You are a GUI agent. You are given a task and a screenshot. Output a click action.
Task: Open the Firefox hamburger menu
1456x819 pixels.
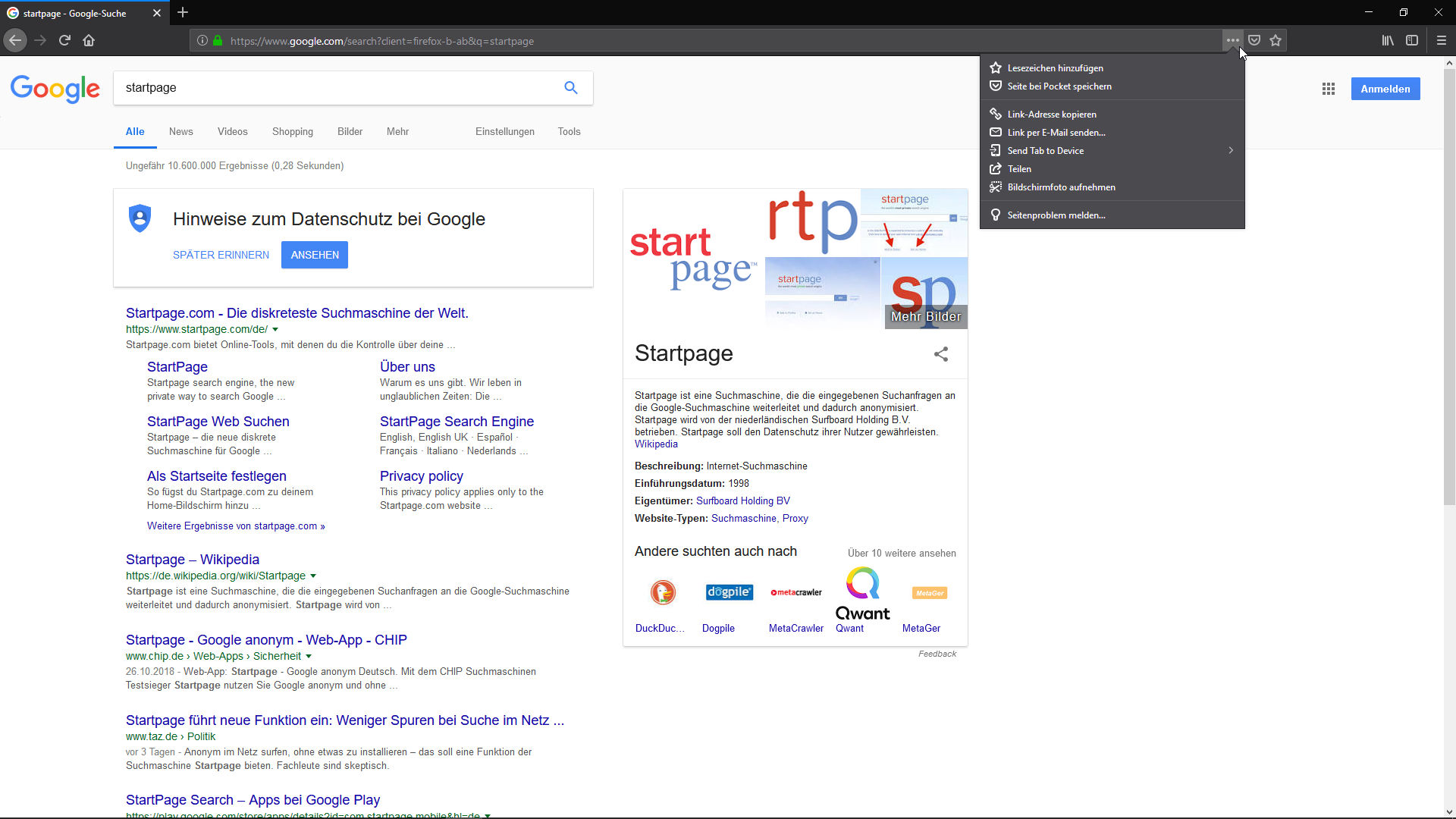[1442, 40]
